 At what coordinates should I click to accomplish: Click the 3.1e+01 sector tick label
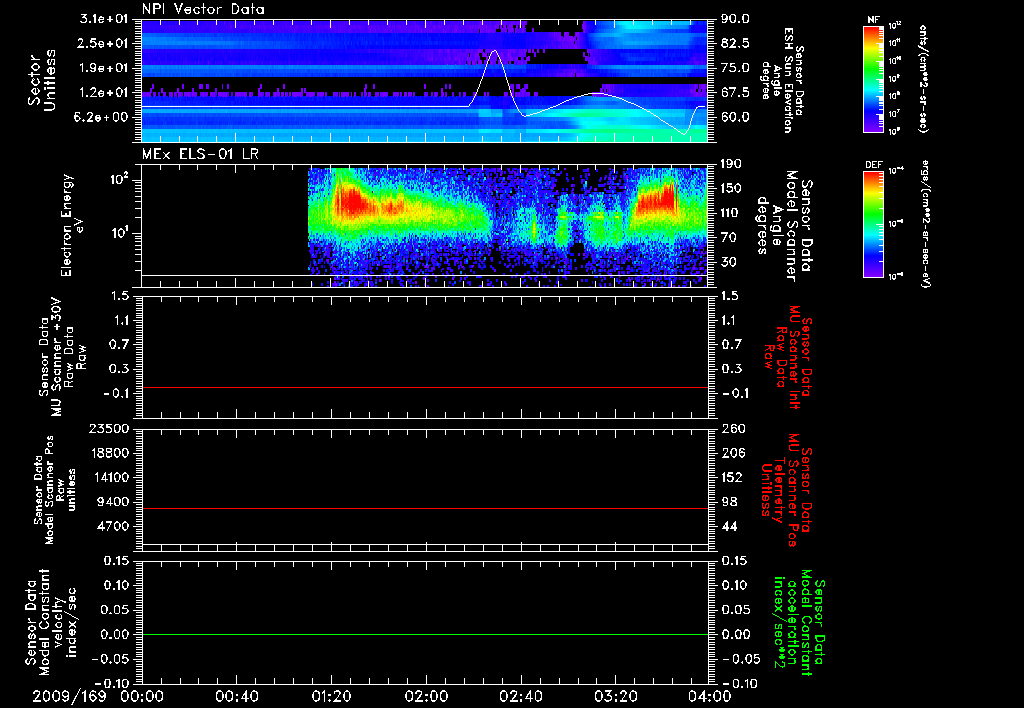pos(105,19)
